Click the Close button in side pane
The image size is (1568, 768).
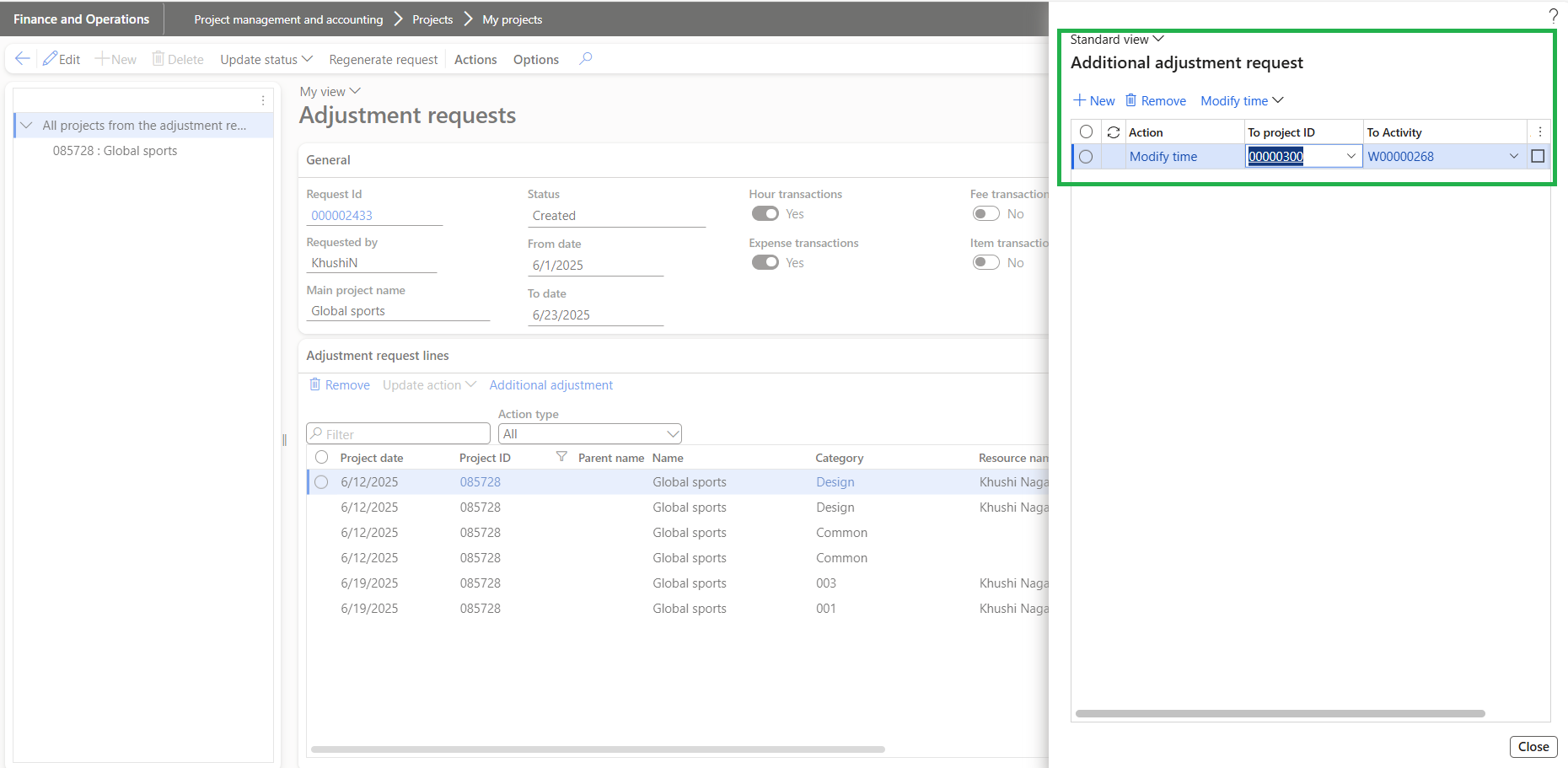pyautogui.click(x=1533, y=747)
